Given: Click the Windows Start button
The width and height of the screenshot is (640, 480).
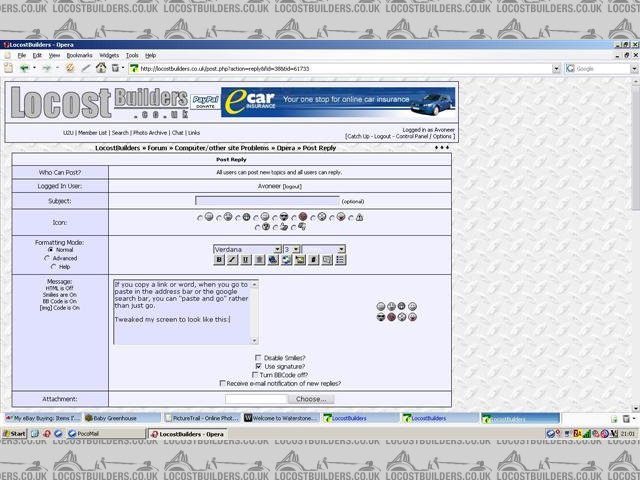Looking at the screenshot, I should click(15, 434).
